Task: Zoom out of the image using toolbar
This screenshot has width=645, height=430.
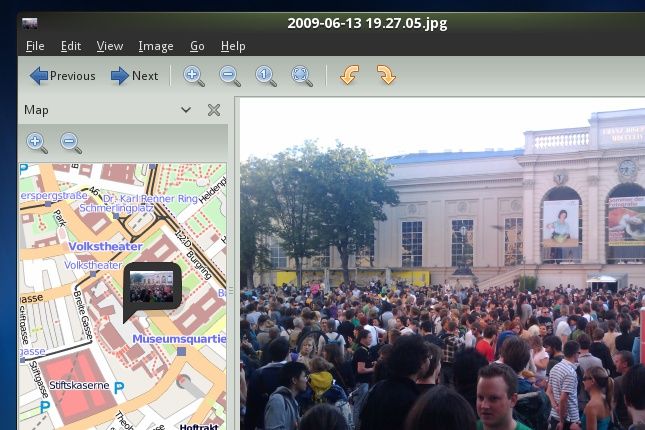Action: click(230, 76)
